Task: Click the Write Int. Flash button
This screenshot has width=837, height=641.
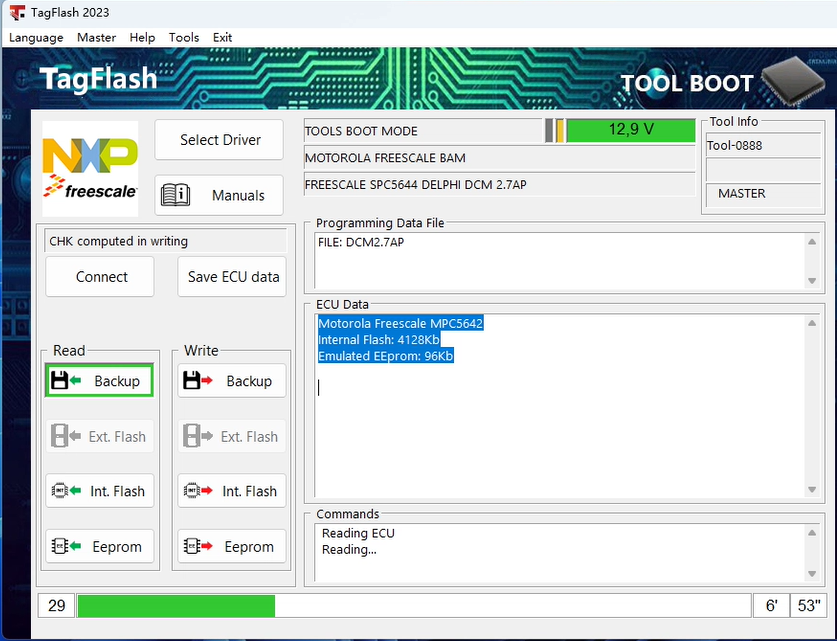Action: (x=232, y=490)
